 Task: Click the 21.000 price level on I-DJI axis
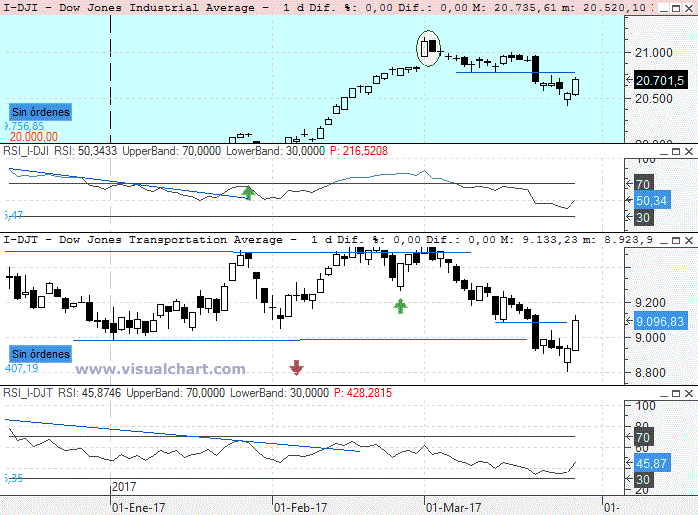[653, 53]
